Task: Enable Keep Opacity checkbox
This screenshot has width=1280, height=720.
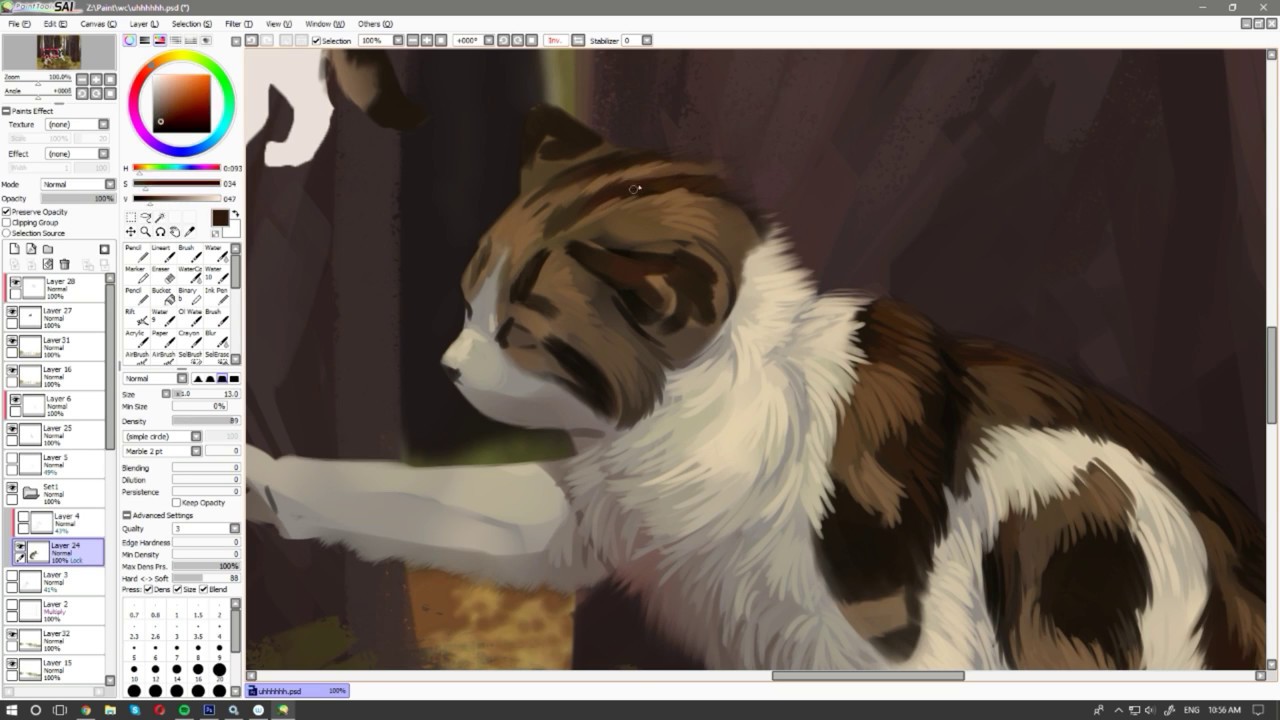Action: 177,503
